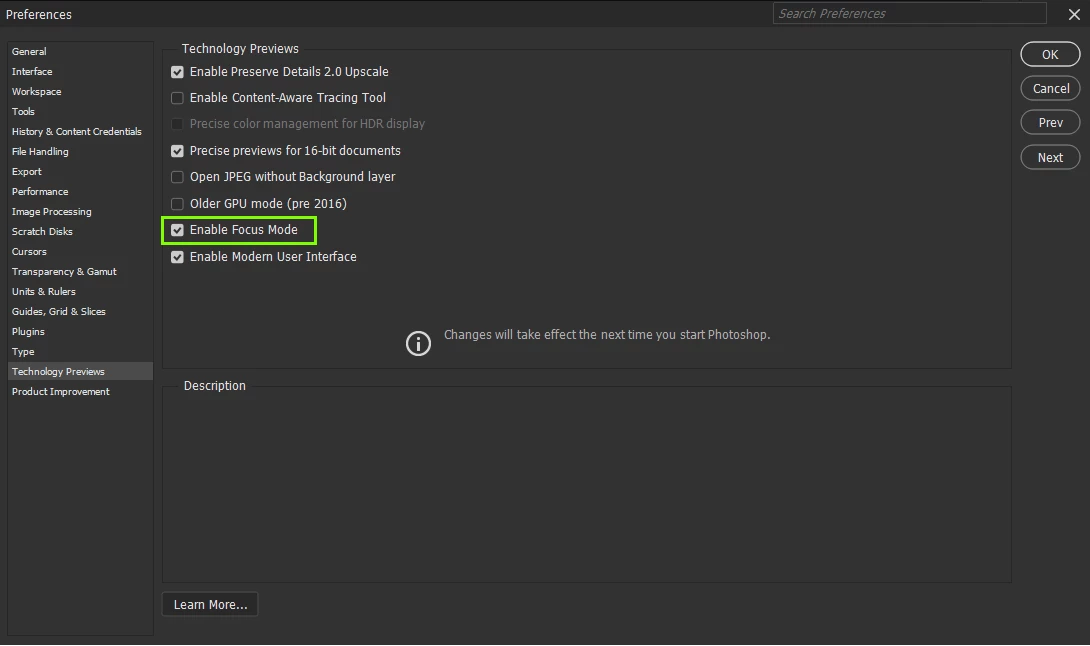Open File Handling preferences
Screen dimensions: 1090x646
40,152
